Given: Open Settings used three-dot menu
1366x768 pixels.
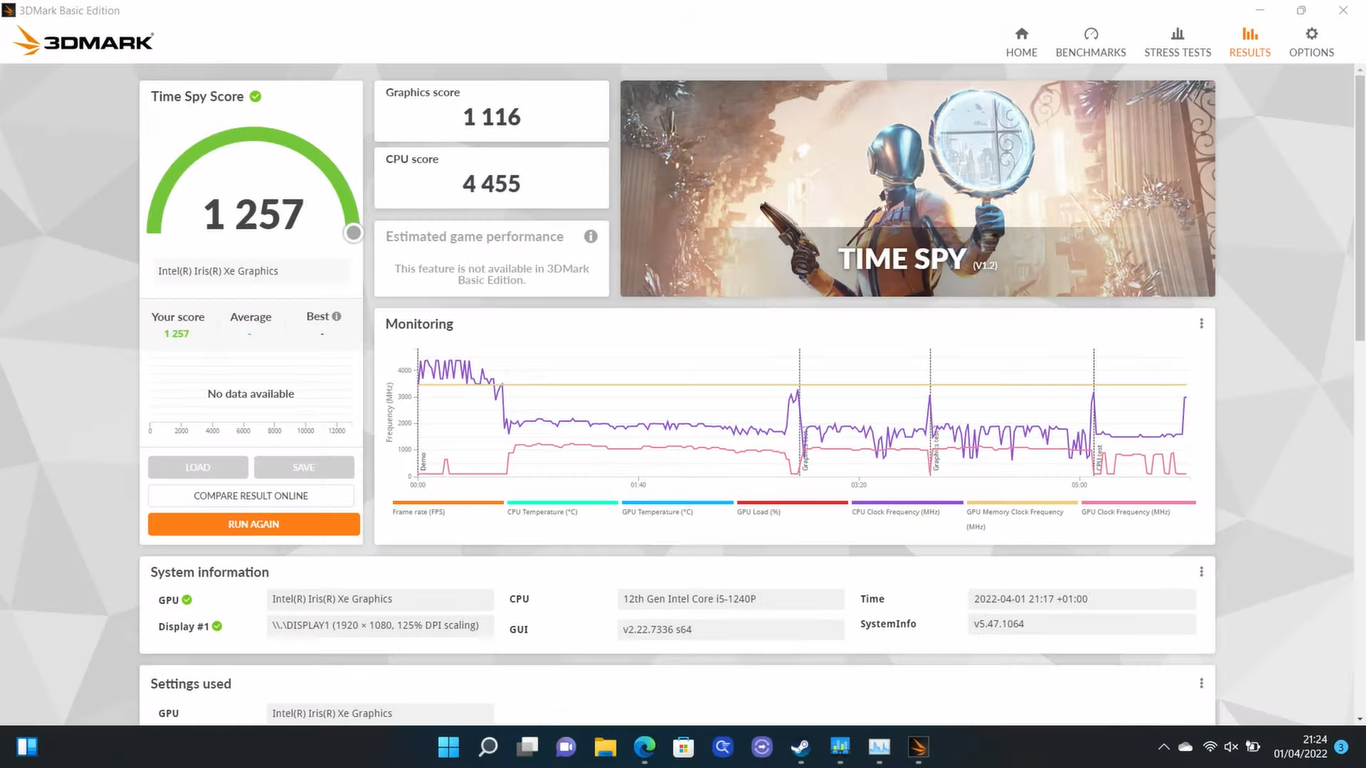Looking at the screenshot, I should point(1201,684).
